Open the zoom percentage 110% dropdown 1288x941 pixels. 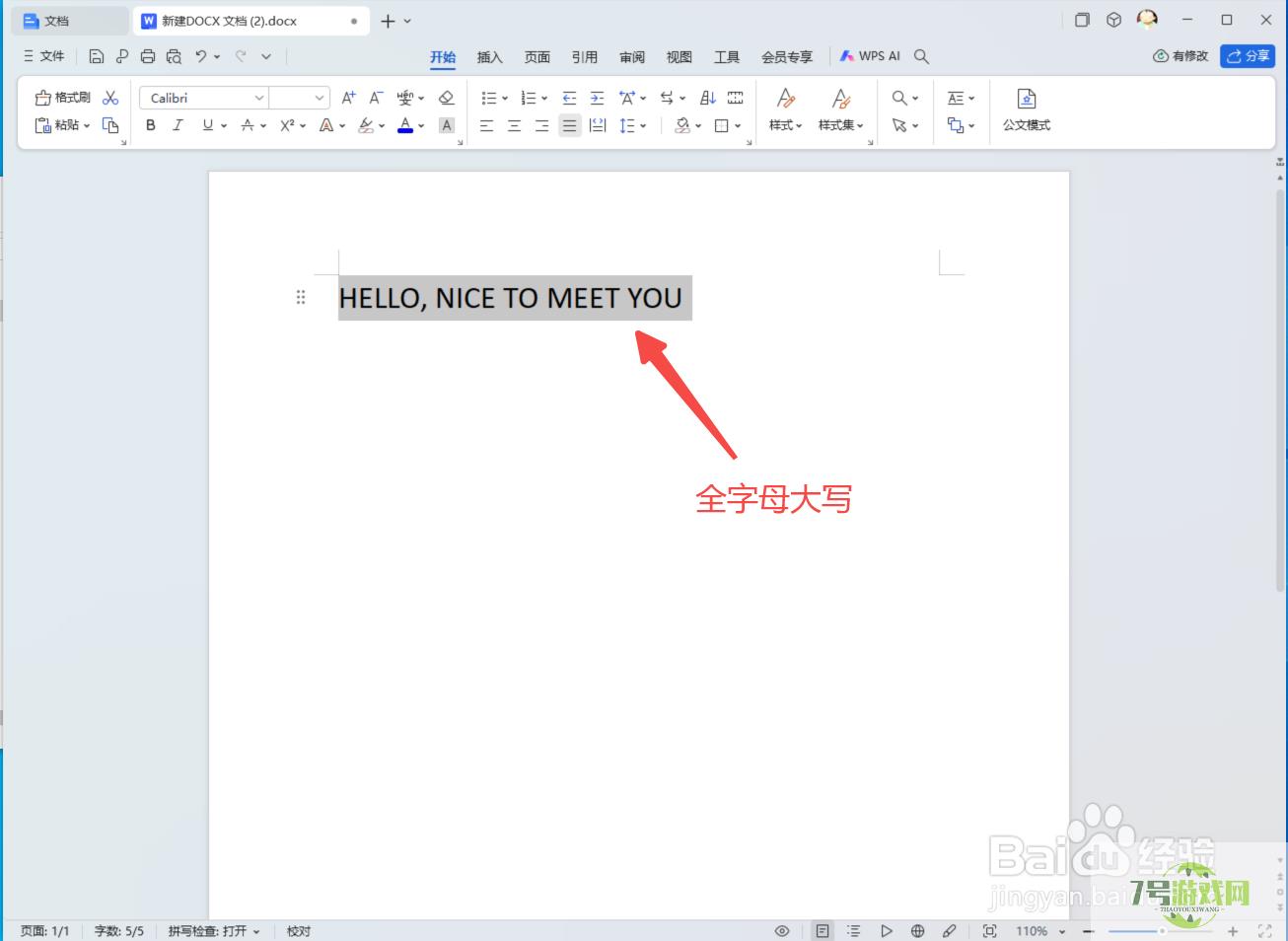pos(1062,931)
